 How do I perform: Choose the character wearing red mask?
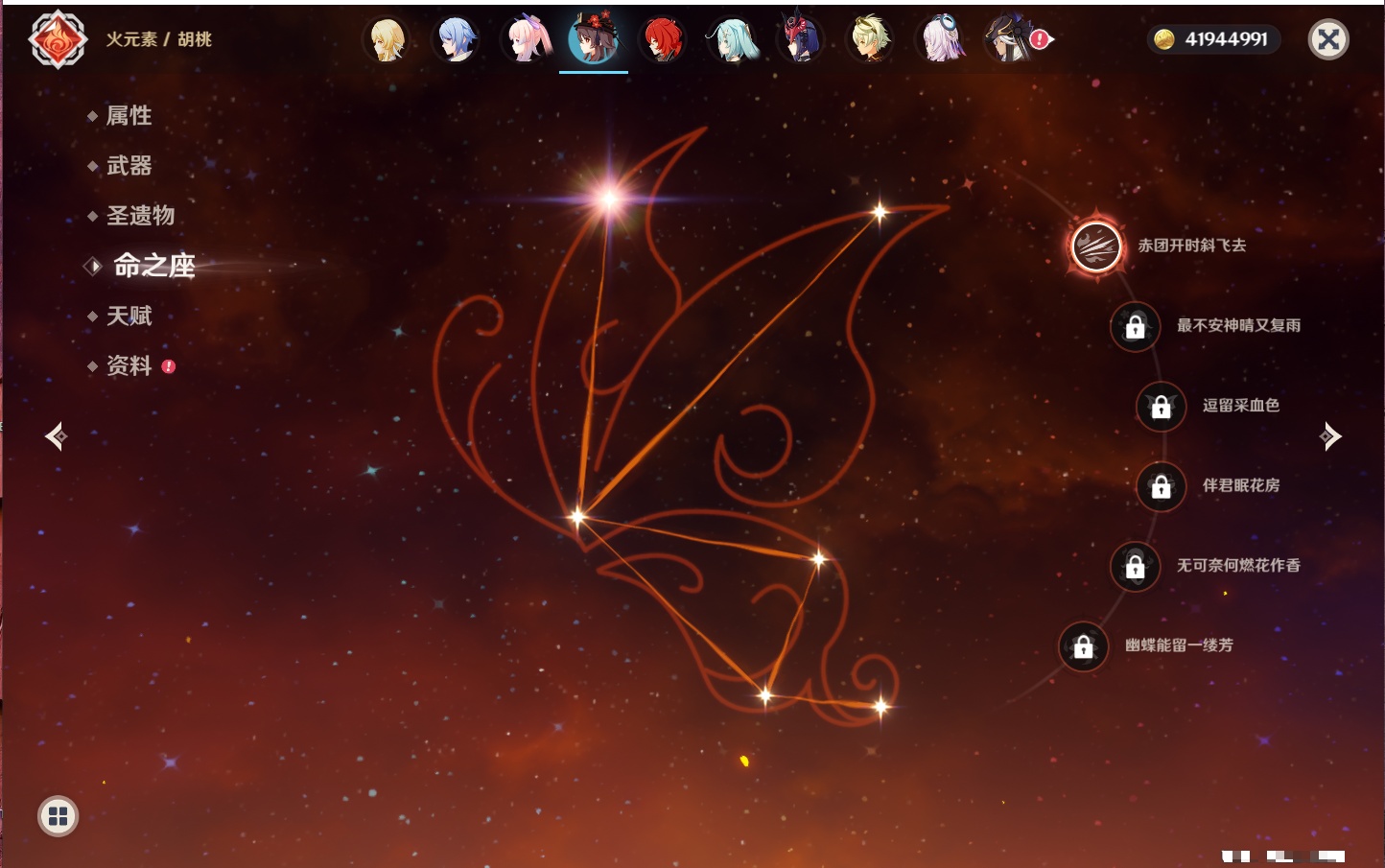[x=800, y=39]
